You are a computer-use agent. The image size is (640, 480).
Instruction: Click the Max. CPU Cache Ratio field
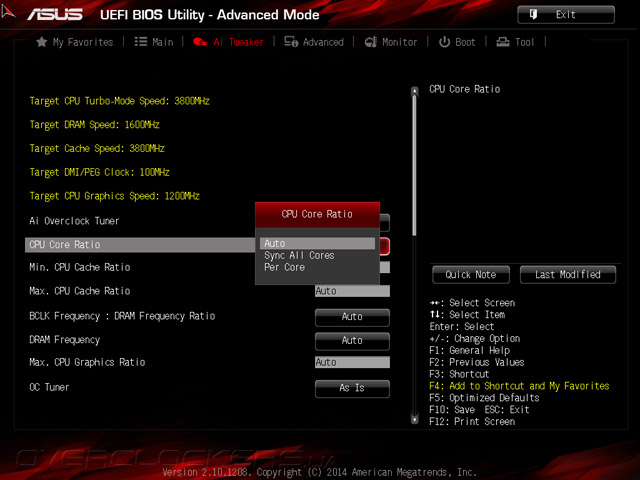tap(352, 291)
